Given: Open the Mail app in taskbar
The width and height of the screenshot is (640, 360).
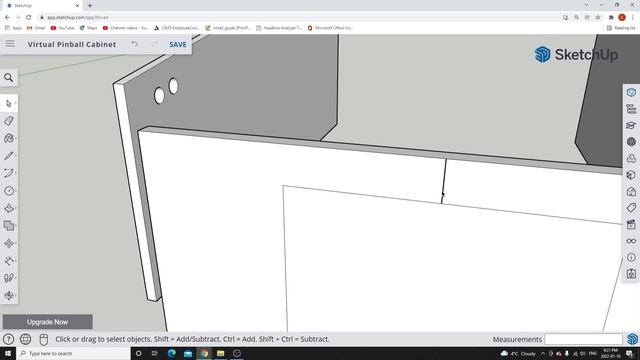Looking at the screenshot, I should (x=188, y=353).
